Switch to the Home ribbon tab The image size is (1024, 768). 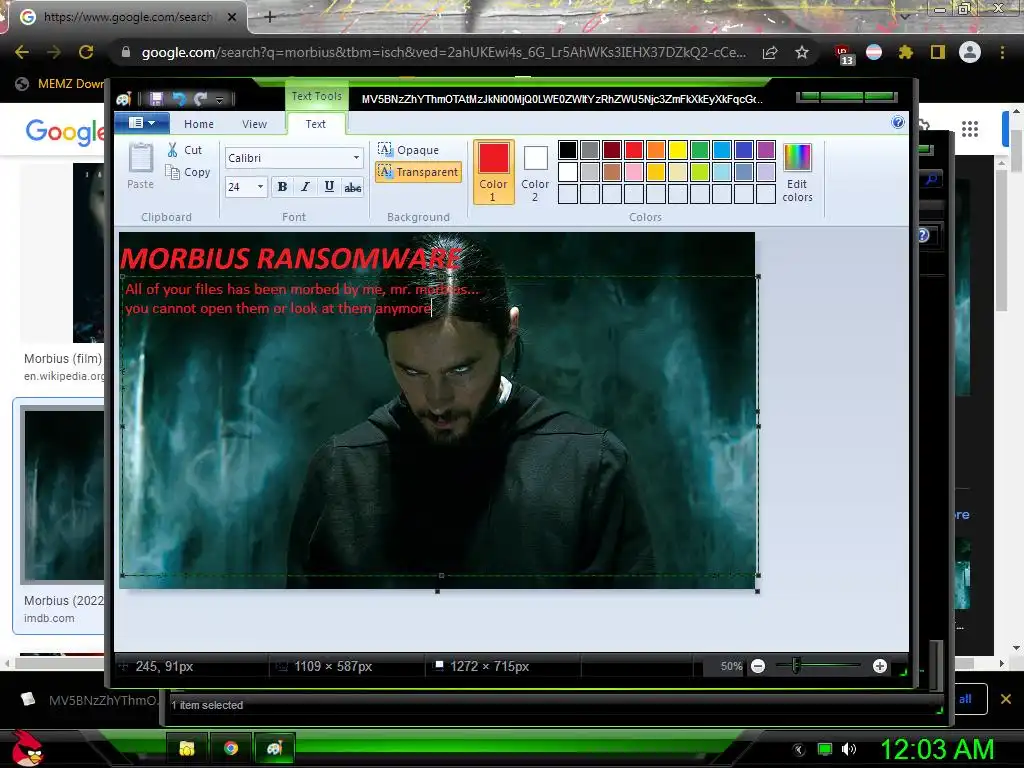[199, 124]
